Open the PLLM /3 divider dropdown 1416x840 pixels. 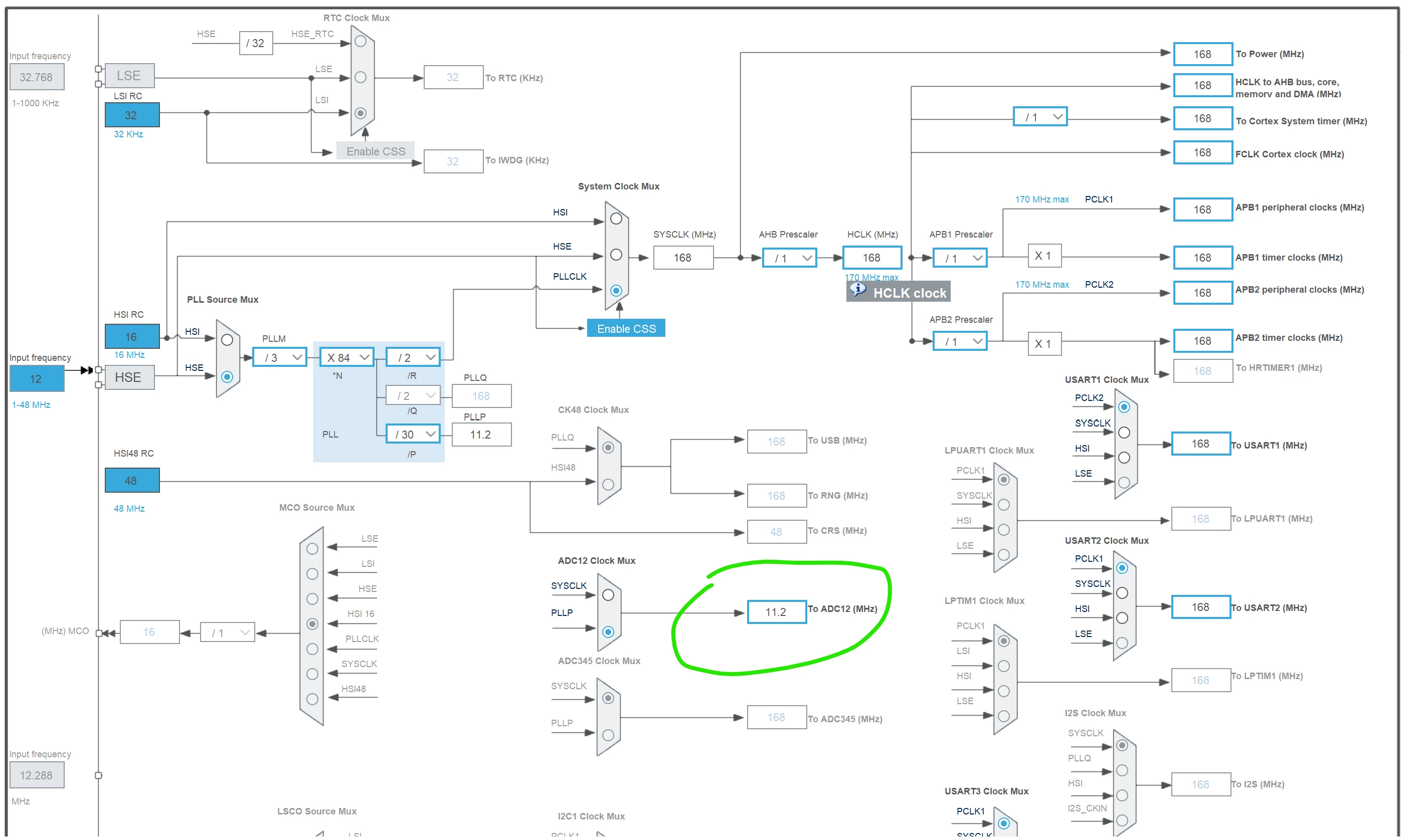[280, 358]
